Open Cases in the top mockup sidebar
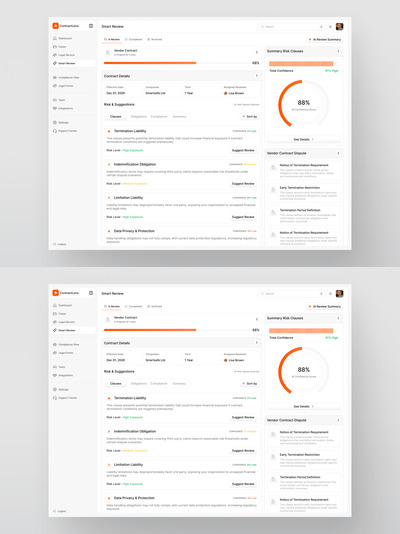The height and width of the screenshot is (534, 400). tap(60, 47)
